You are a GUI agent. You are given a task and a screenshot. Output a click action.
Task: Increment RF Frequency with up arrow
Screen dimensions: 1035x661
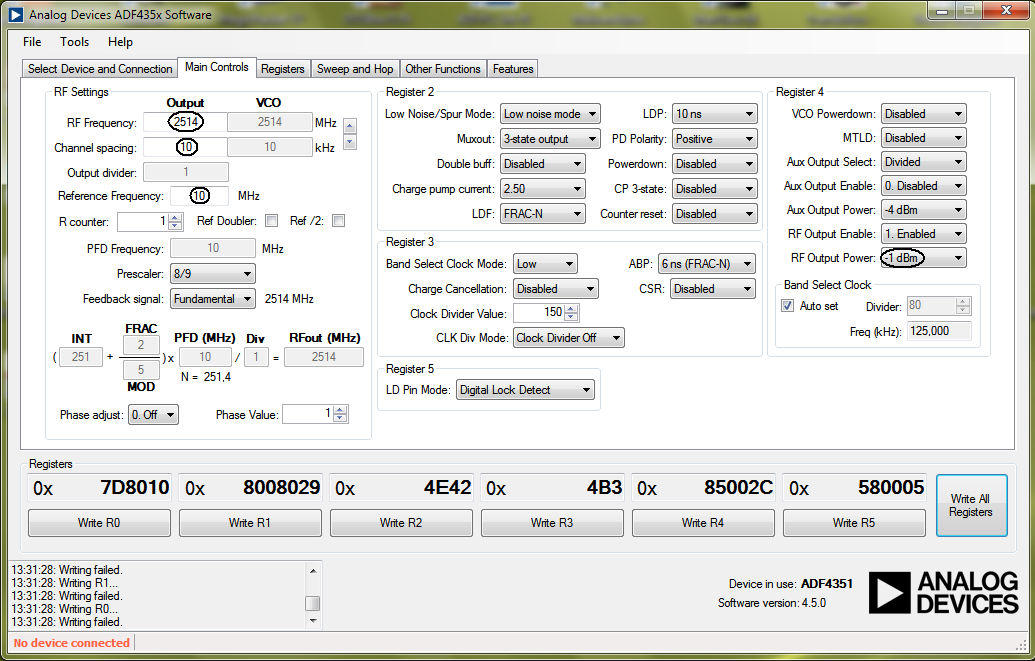click(x=349, y=125)
